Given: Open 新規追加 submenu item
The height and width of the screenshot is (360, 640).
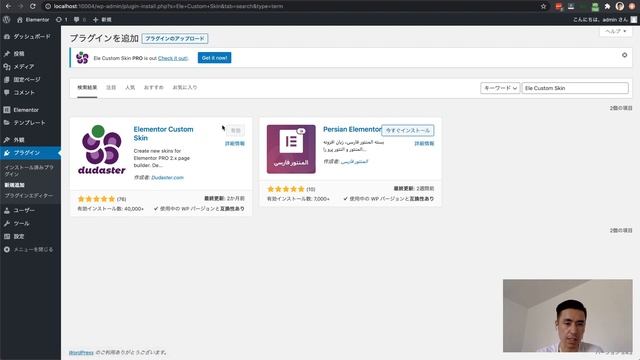Looking at the screenshot, I should (14, 185).
